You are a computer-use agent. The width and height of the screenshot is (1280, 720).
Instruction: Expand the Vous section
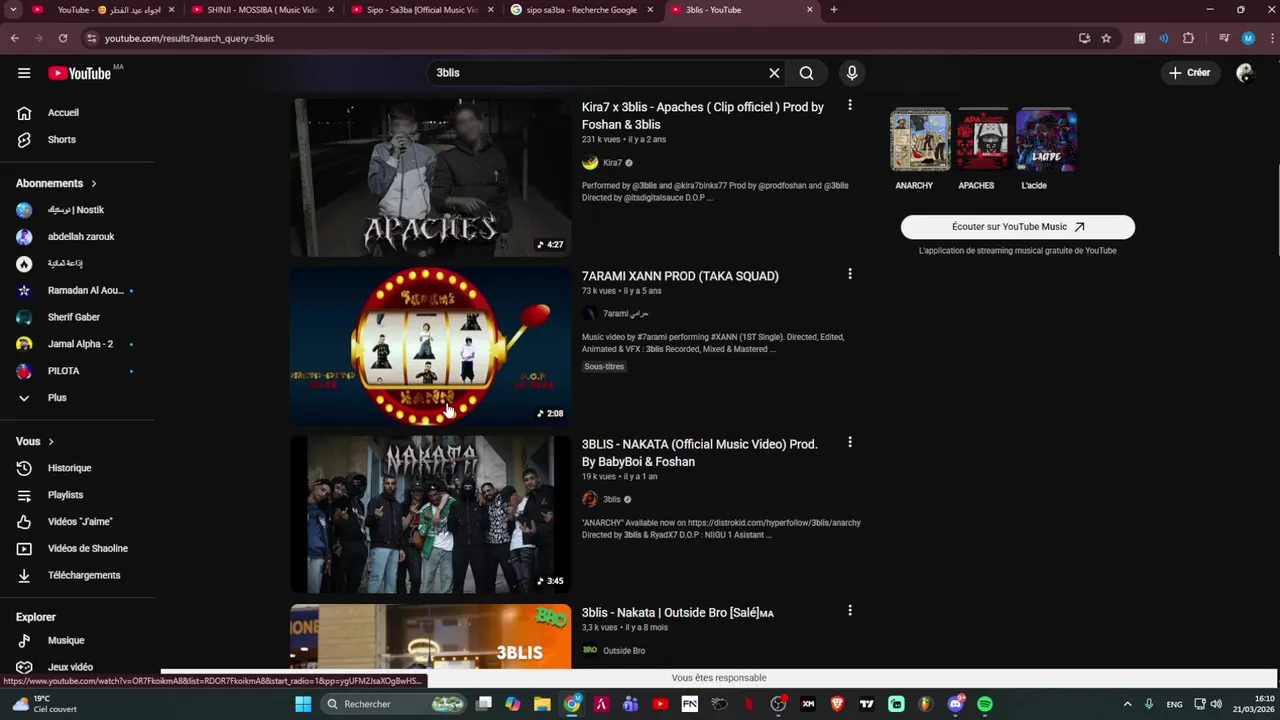coord(35,441)
